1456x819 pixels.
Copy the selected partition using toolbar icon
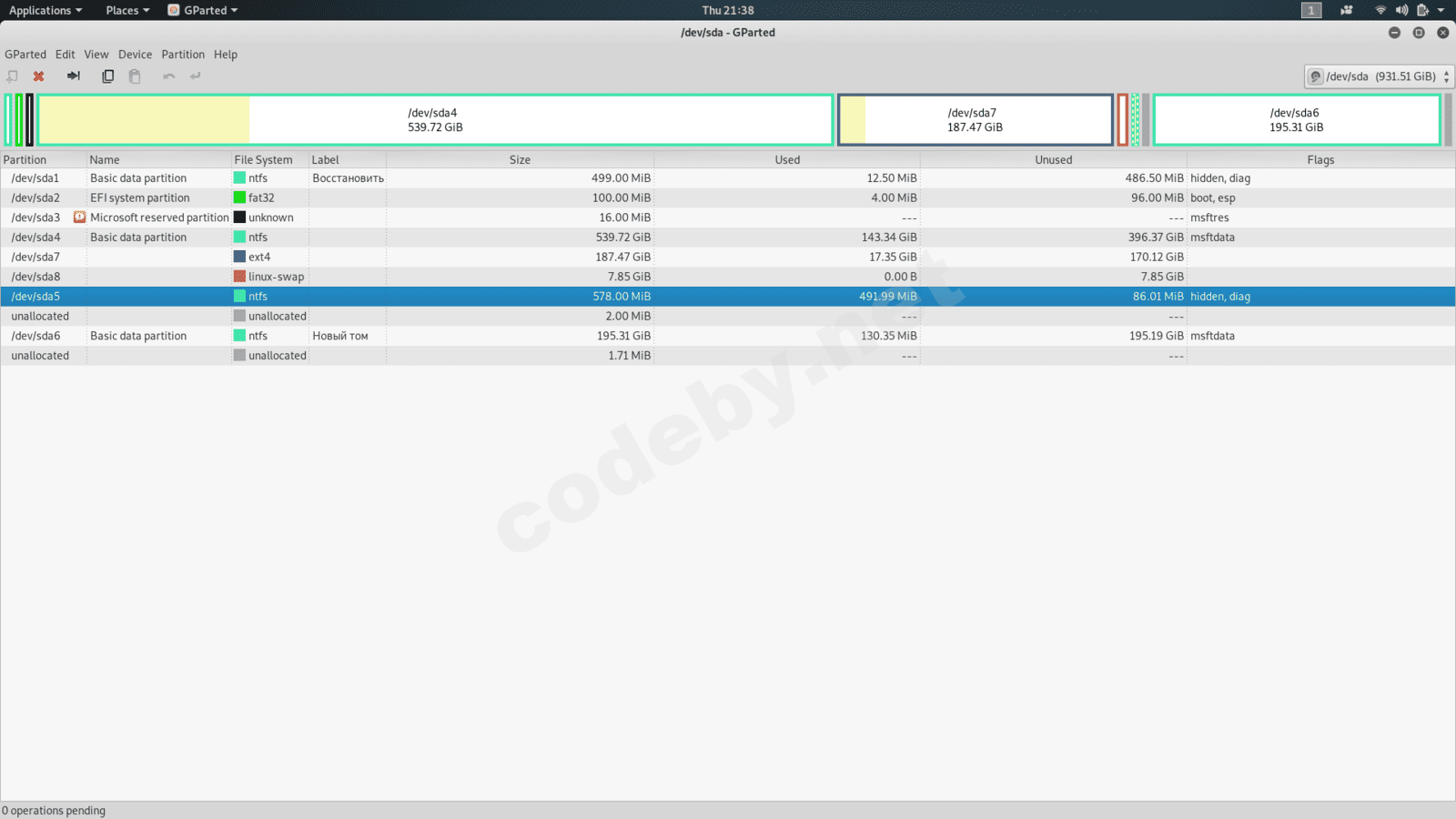107,76
